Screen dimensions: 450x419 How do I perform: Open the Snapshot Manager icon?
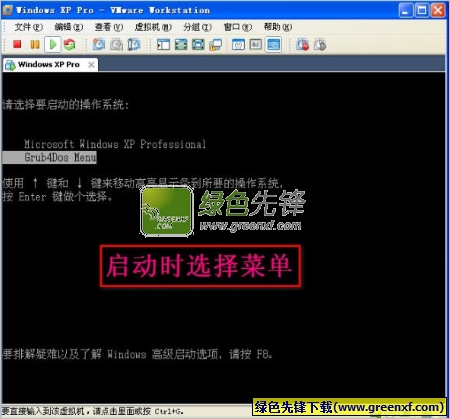click(134, 44)
